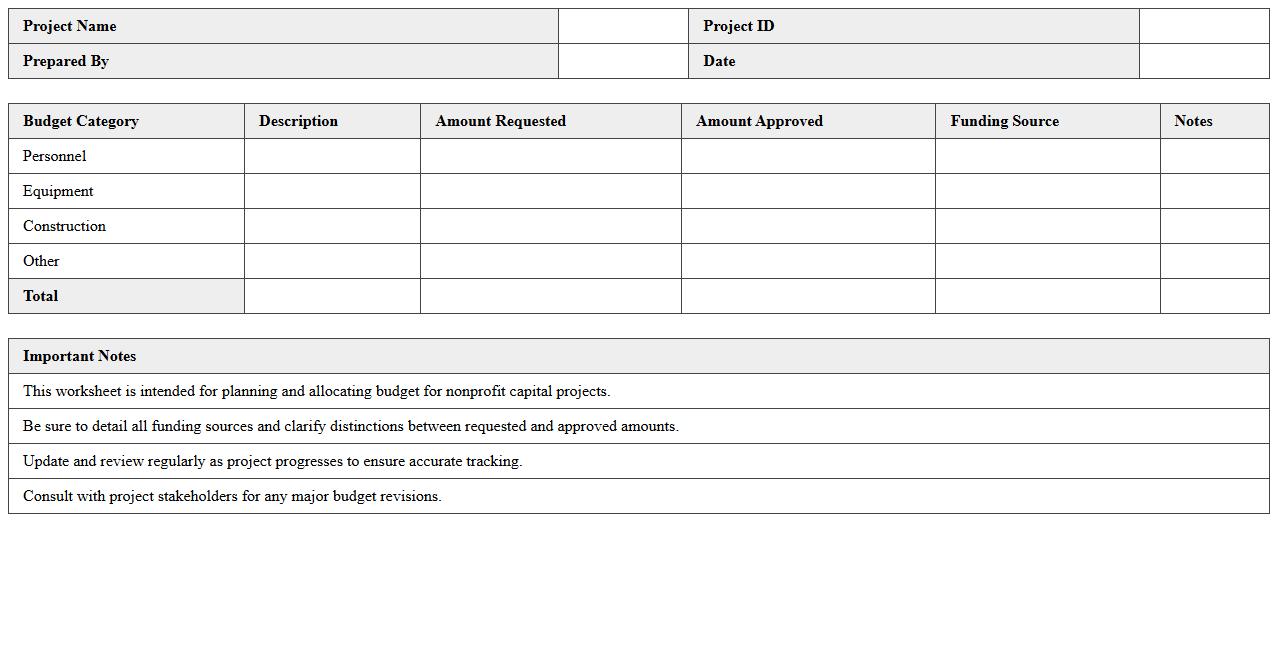Select the blank cell next to Date
The width and height of the screenshot is (1278, 650).
1203,61
